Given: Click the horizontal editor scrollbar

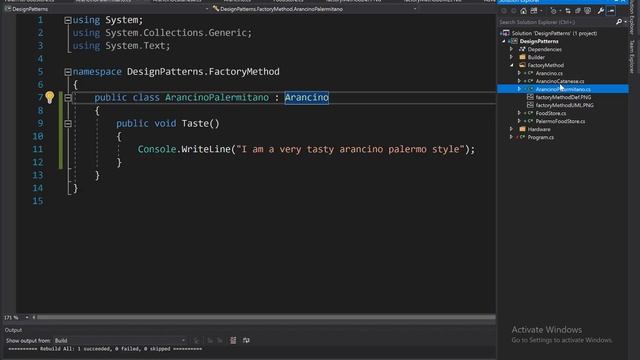Looking at the screenshot, I should pos(266,317).
